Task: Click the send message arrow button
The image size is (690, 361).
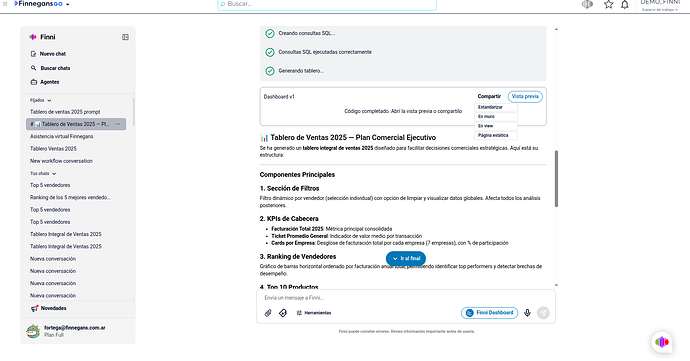Action: click(543, 313)
